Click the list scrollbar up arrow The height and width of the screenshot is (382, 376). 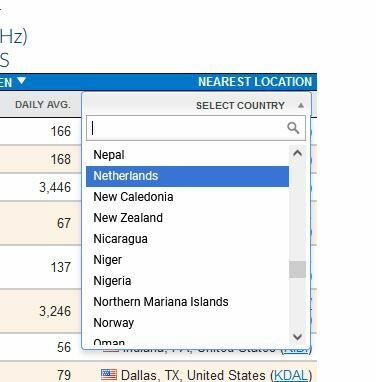[297, 153]
